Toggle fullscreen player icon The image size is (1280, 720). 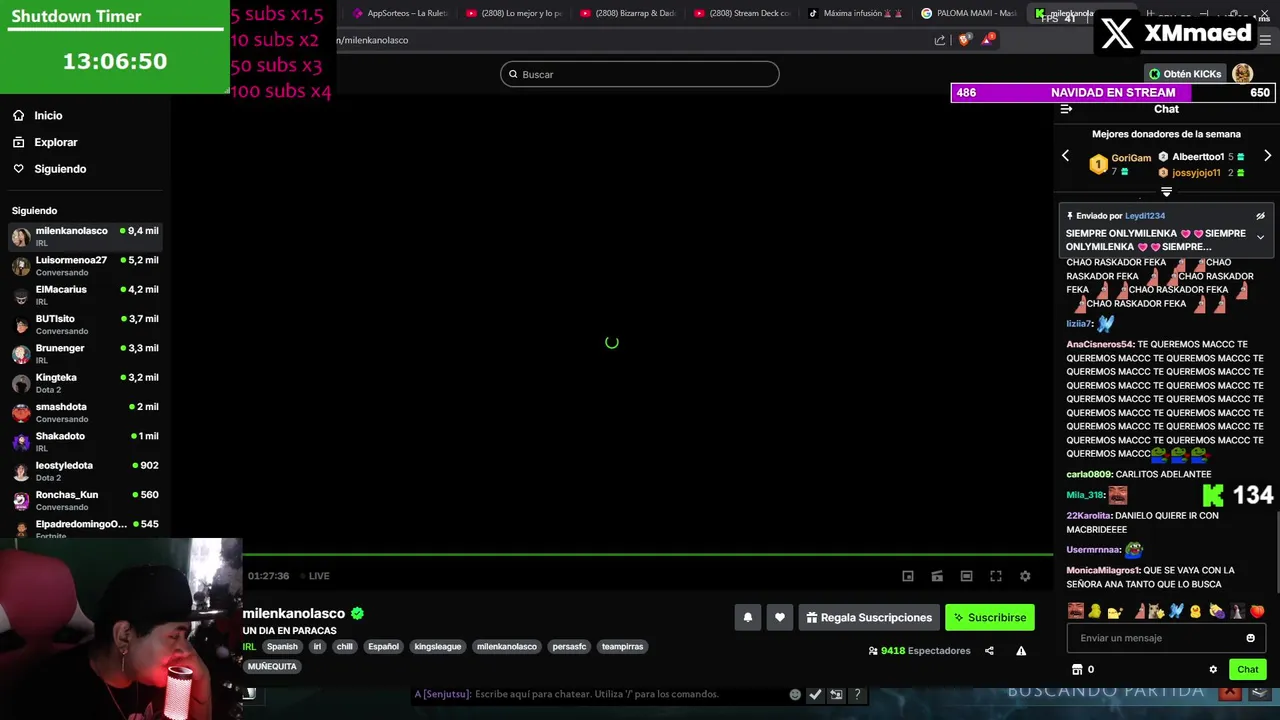coord(996,576)
